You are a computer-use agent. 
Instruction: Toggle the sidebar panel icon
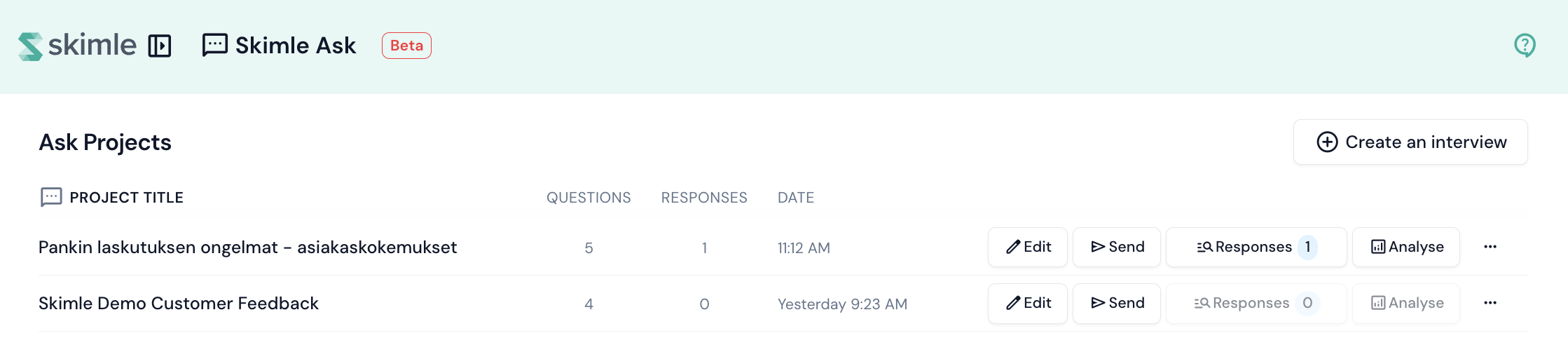pos(160,46)
